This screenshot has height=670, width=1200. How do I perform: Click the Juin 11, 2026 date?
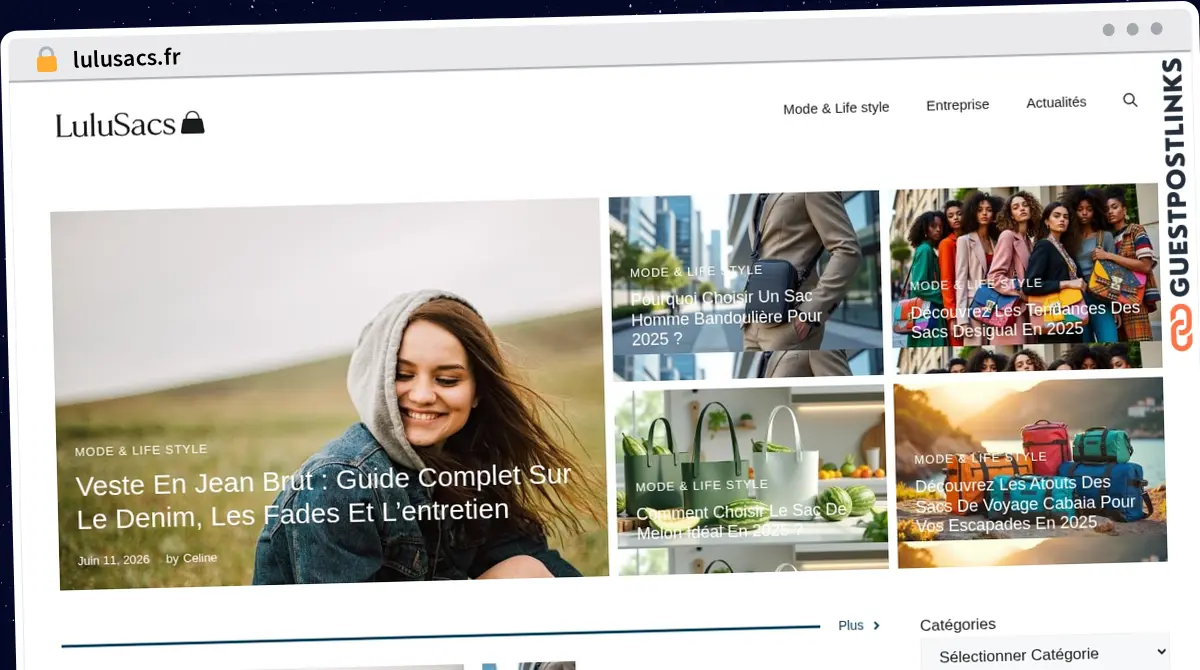click(114, 560)
